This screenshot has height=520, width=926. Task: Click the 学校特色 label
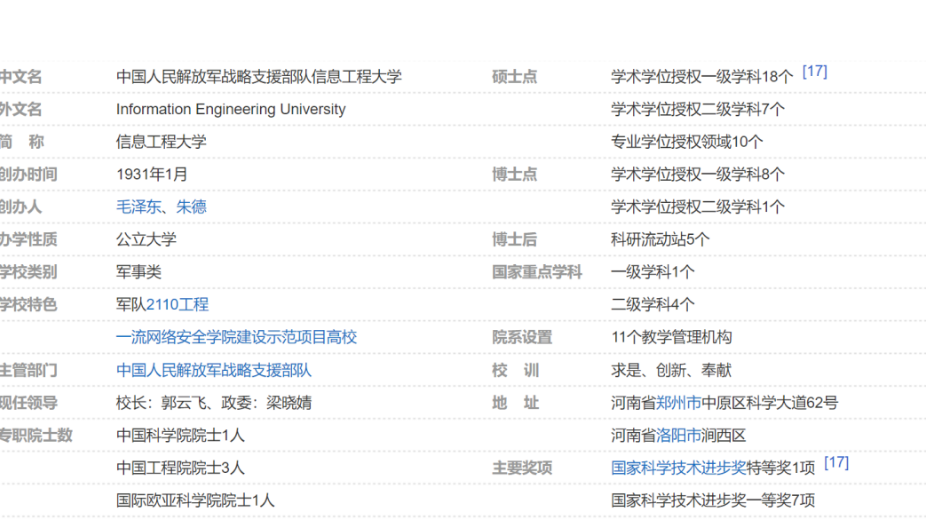point(28,305)
